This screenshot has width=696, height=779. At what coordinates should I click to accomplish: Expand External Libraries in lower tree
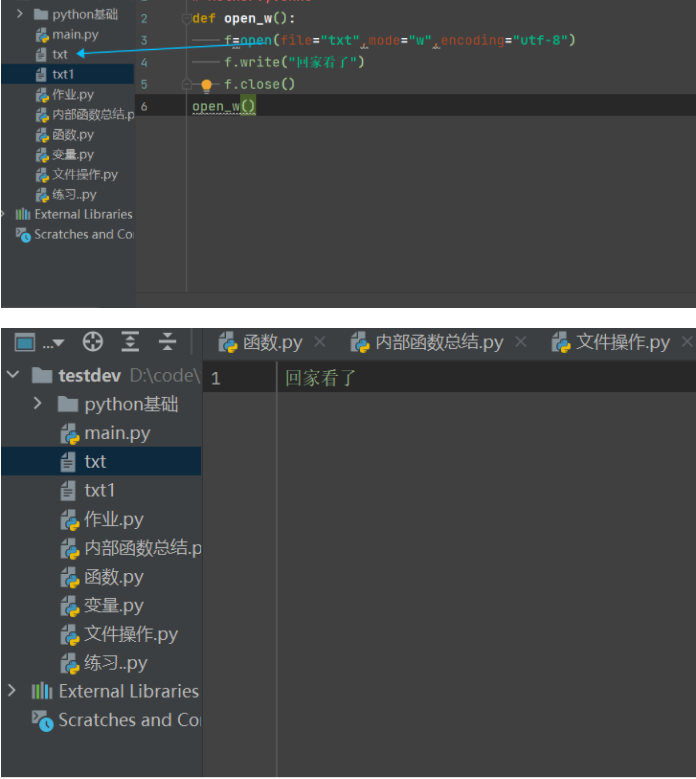(12, 691)
